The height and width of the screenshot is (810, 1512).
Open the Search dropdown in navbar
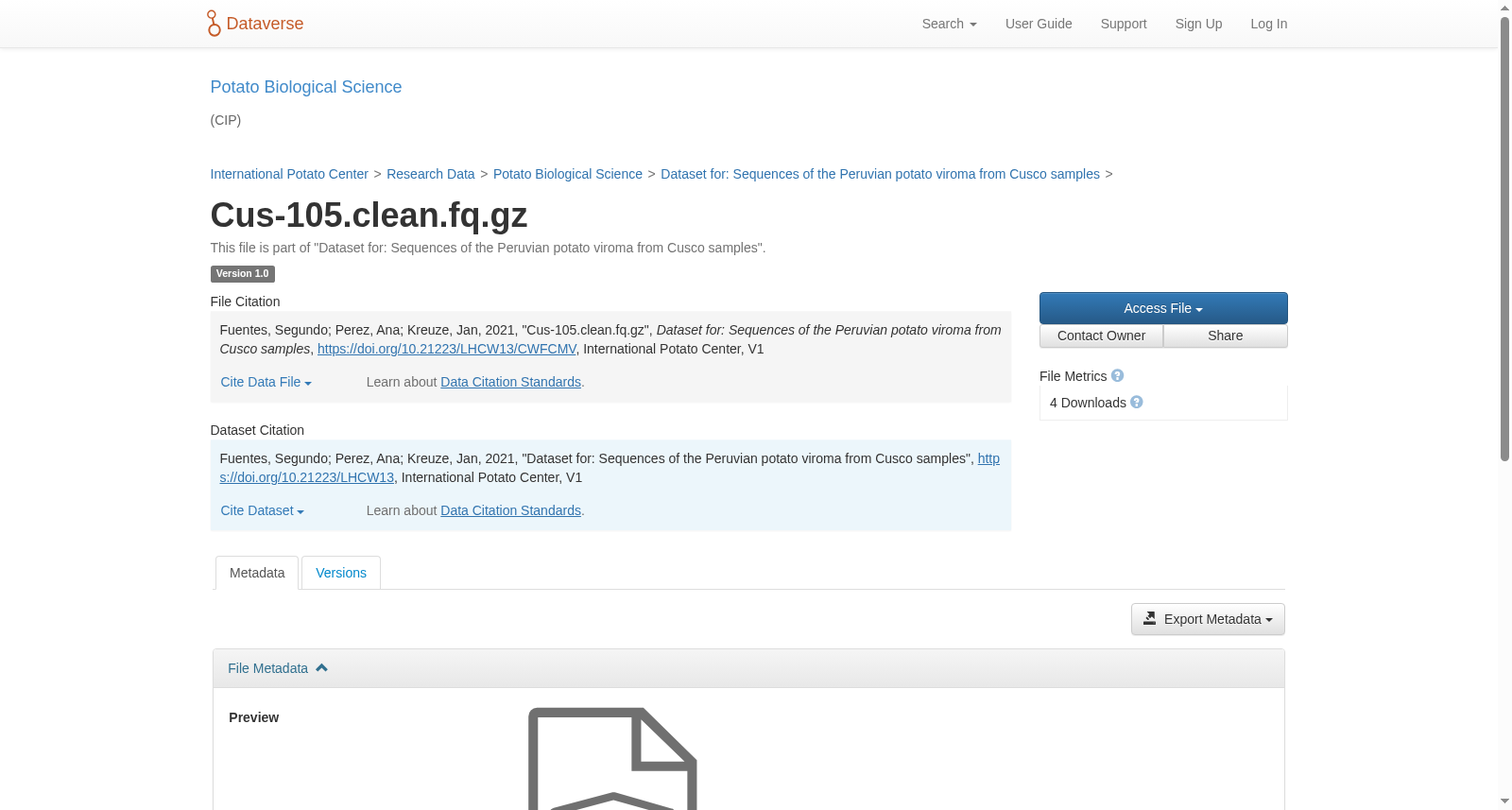coord(949,24)
